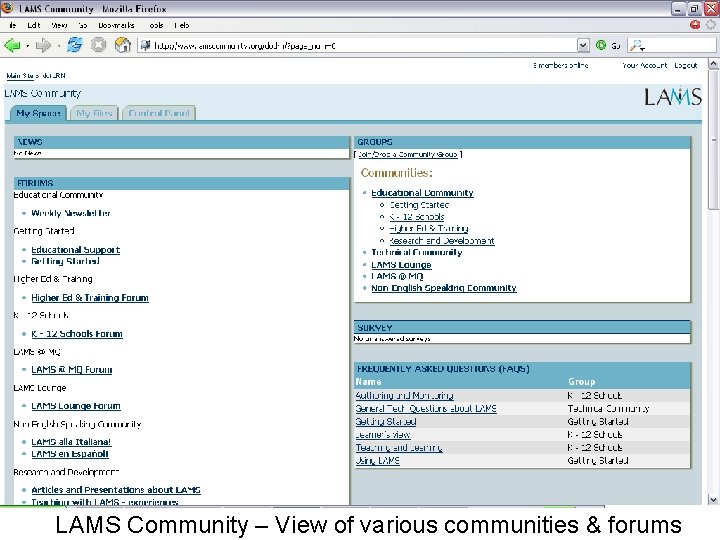The height and width of the screenshot is (540, 720).
Task: Open the LAMS alla Italiana! forum
Action: pos(71,442)
